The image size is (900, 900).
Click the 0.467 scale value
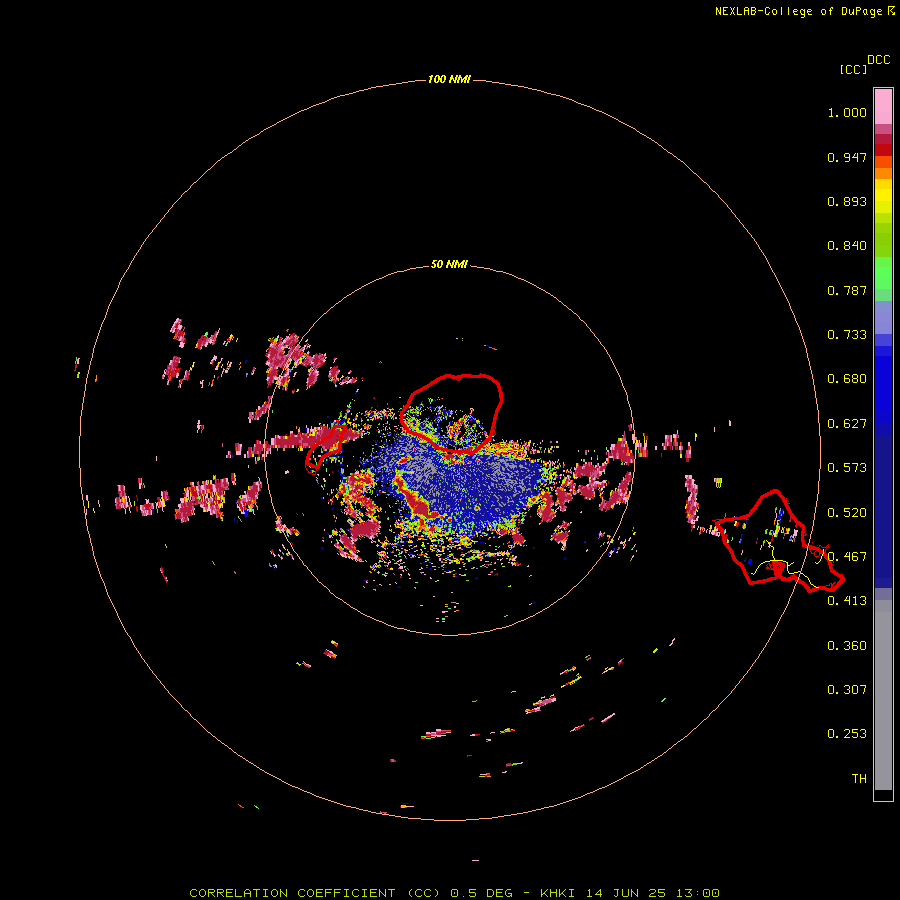(847, 557)
